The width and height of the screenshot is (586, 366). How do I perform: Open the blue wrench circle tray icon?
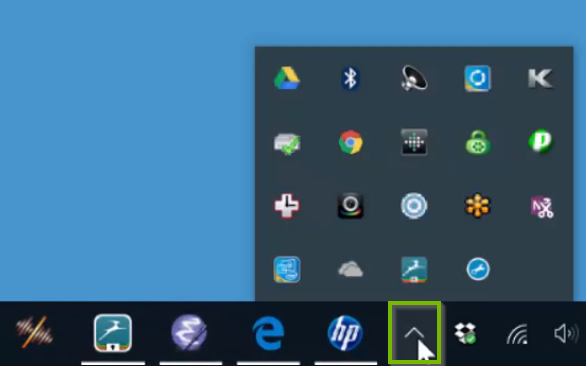[x=478, y=269]
